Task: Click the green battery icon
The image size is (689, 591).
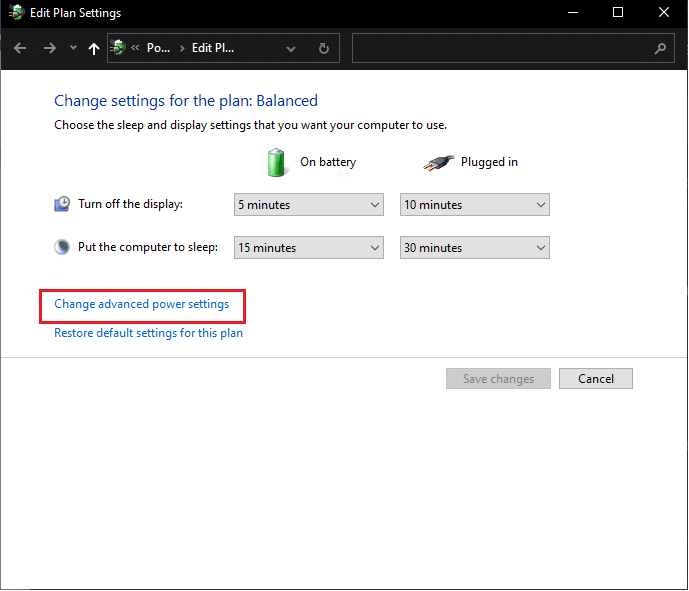Action: point(276,162)
